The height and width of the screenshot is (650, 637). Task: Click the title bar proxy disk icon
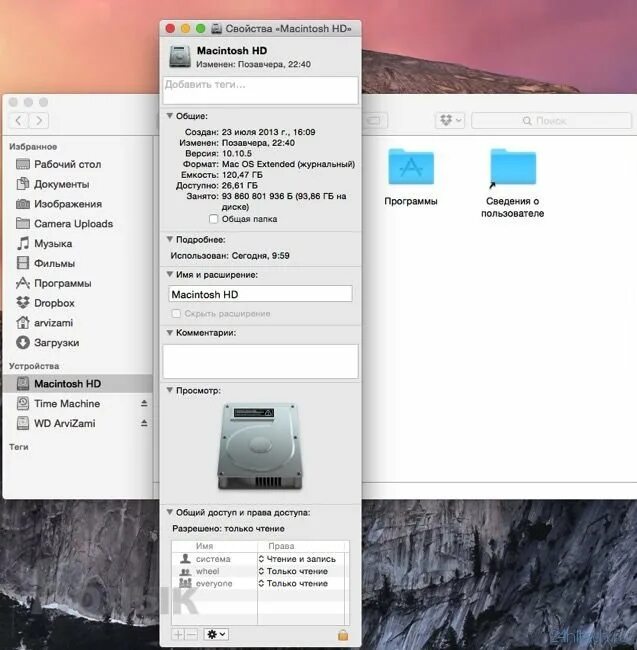click(x=216, y=29)
